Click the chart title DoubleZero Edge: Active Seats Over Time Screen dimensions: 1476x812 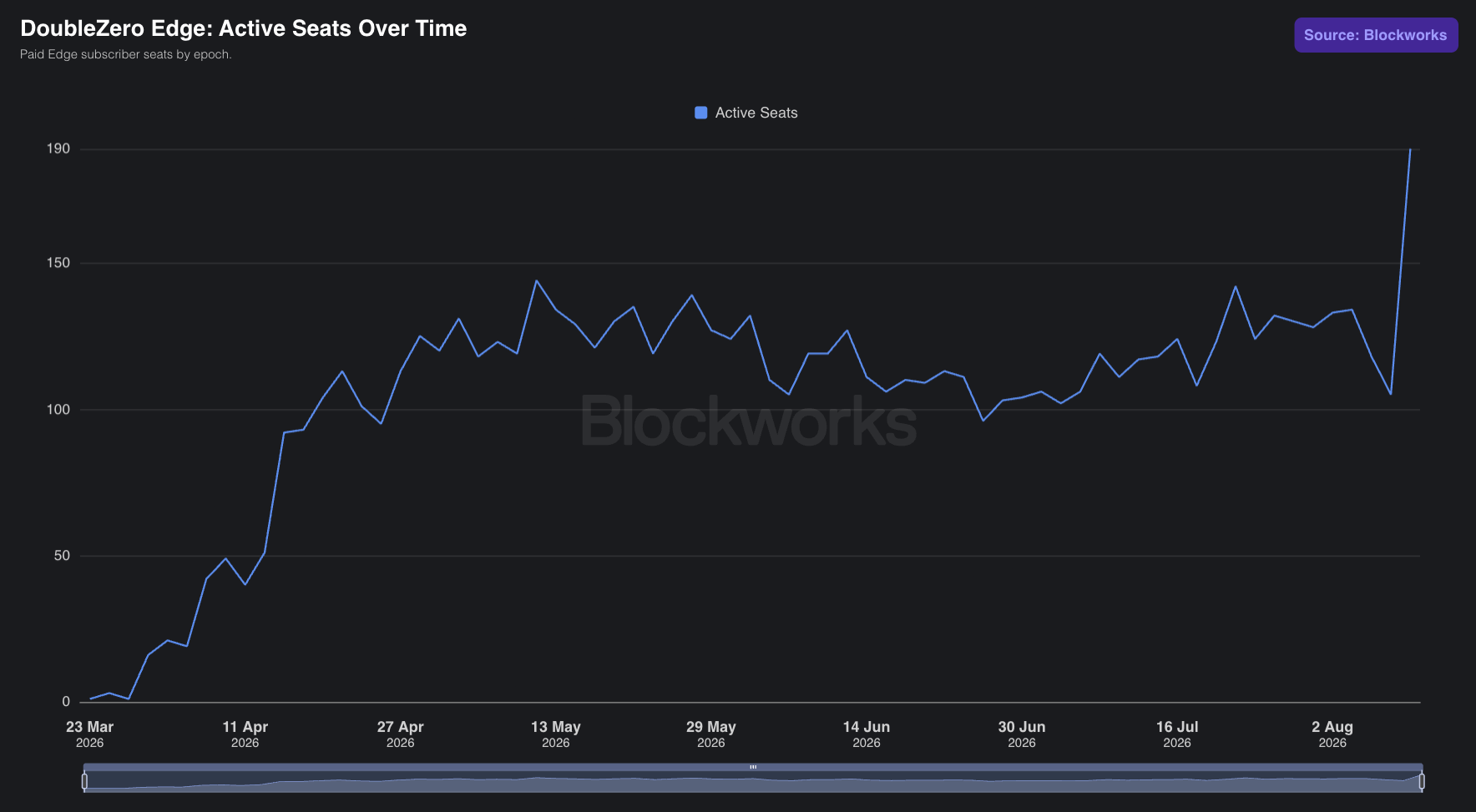tap(243, 28)
